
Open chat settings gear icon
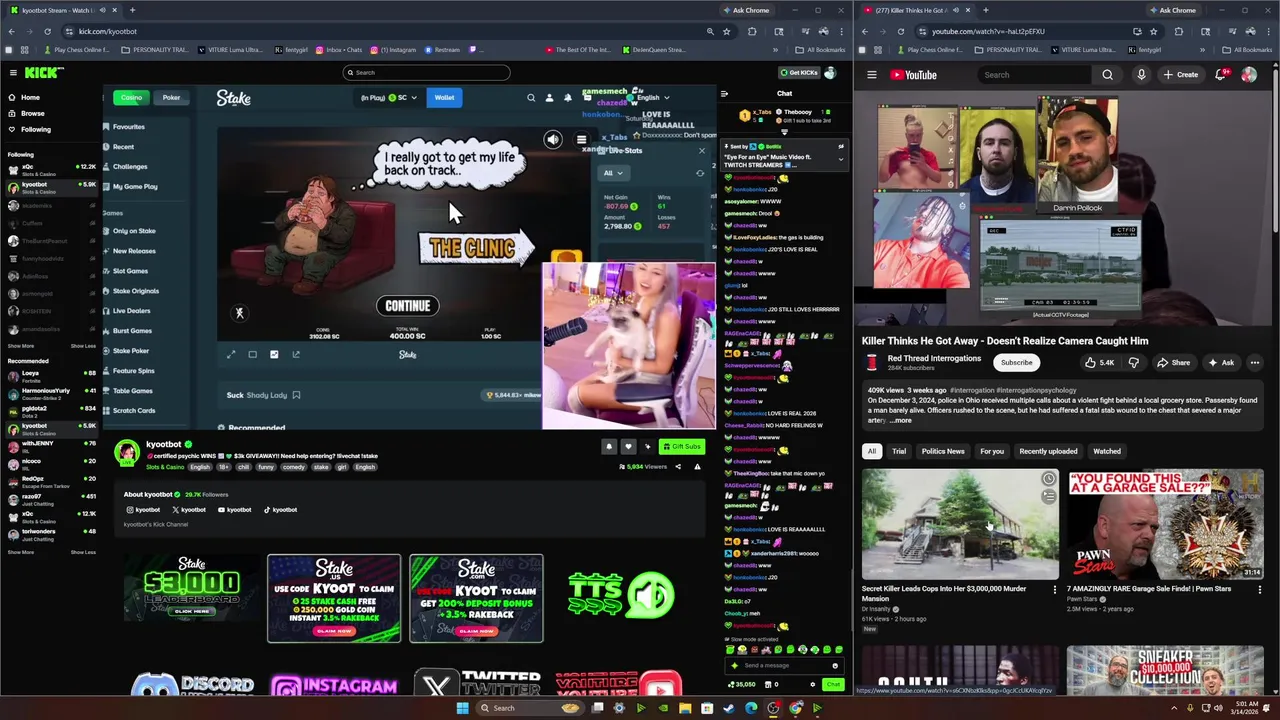[x=812, y=685]
